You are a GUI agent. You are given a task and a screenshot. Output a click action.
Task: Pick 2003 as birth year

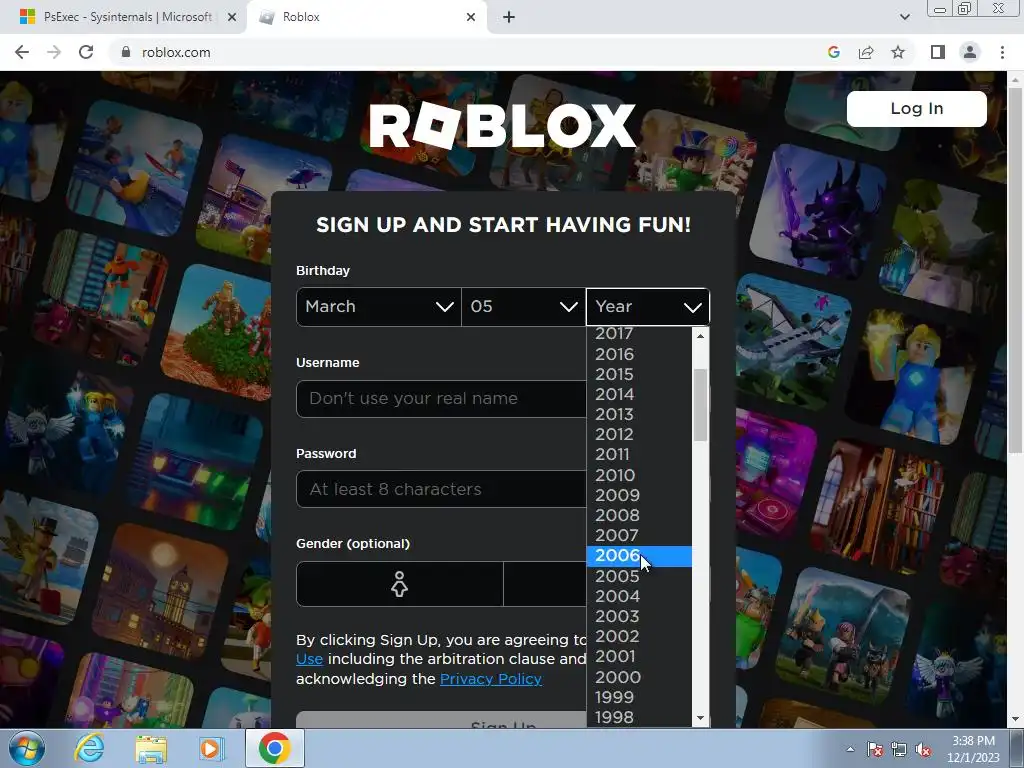[639, 616]
